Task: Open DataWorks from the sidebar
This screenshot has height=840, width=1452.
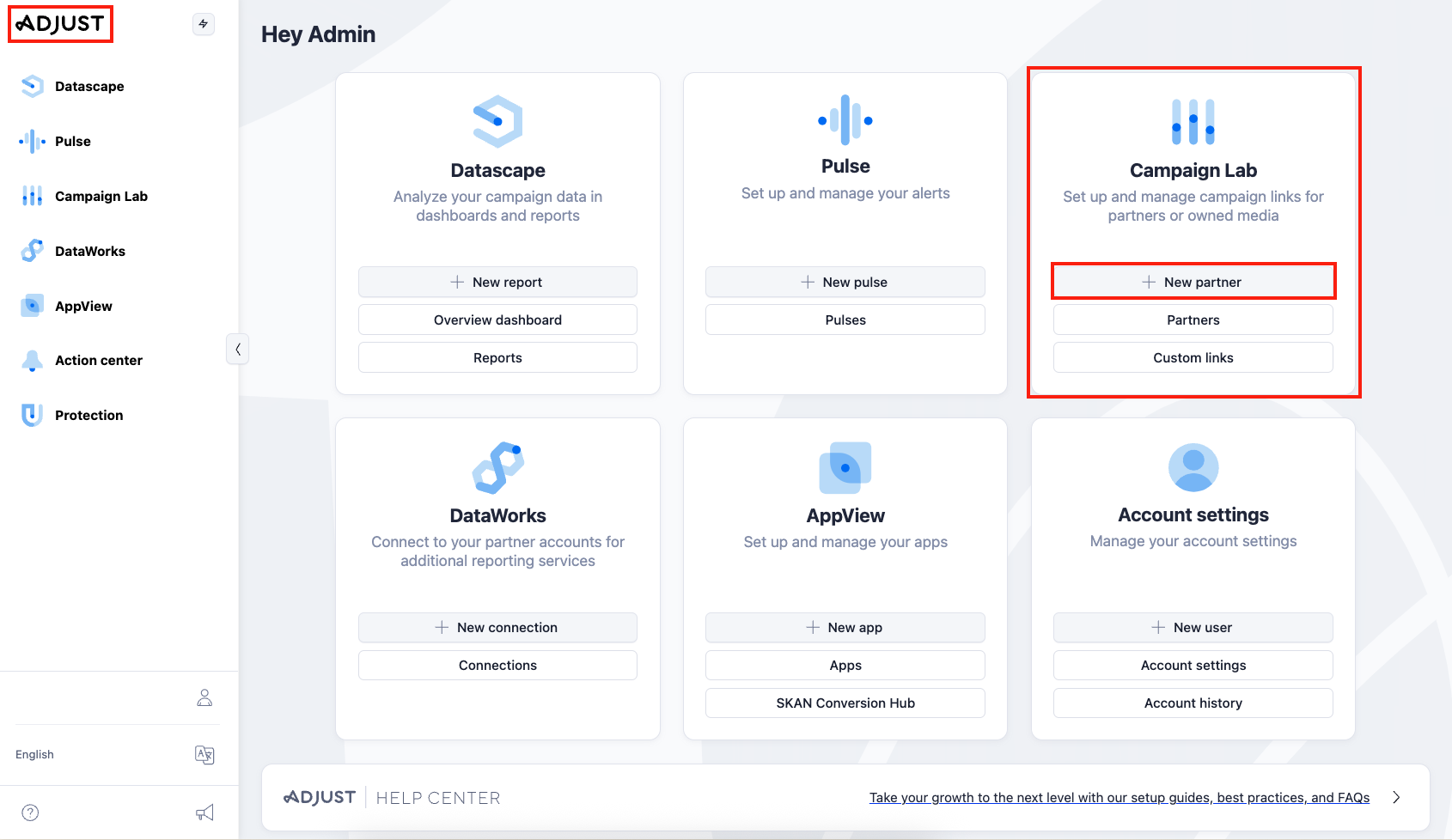Action: 90,251
